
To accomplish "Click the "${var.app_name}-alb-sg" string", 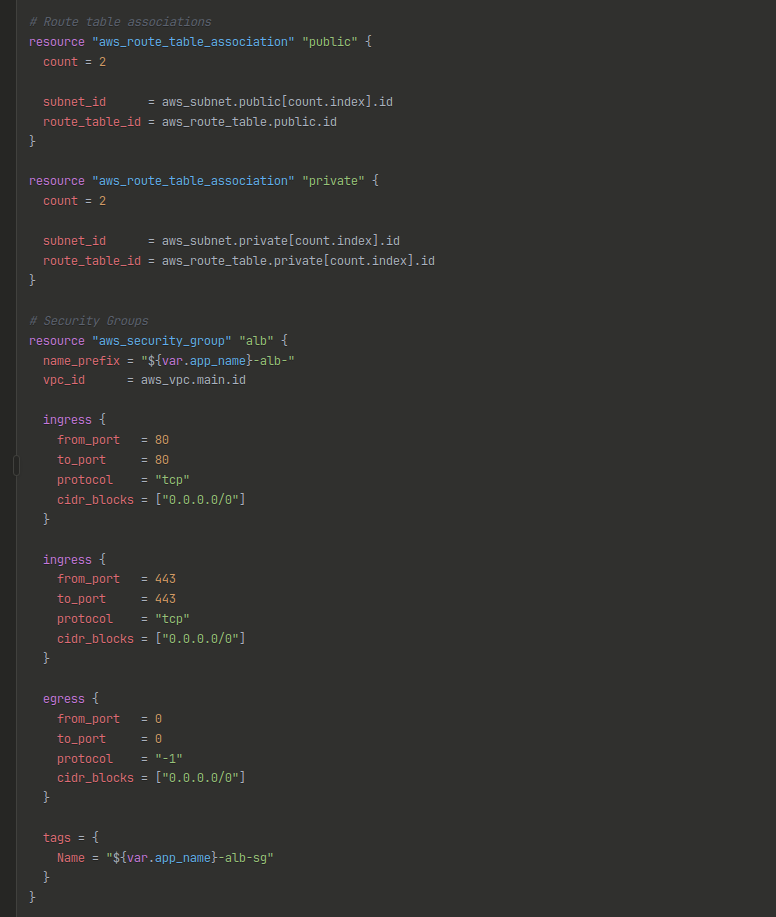I will (x=189, y=858).
